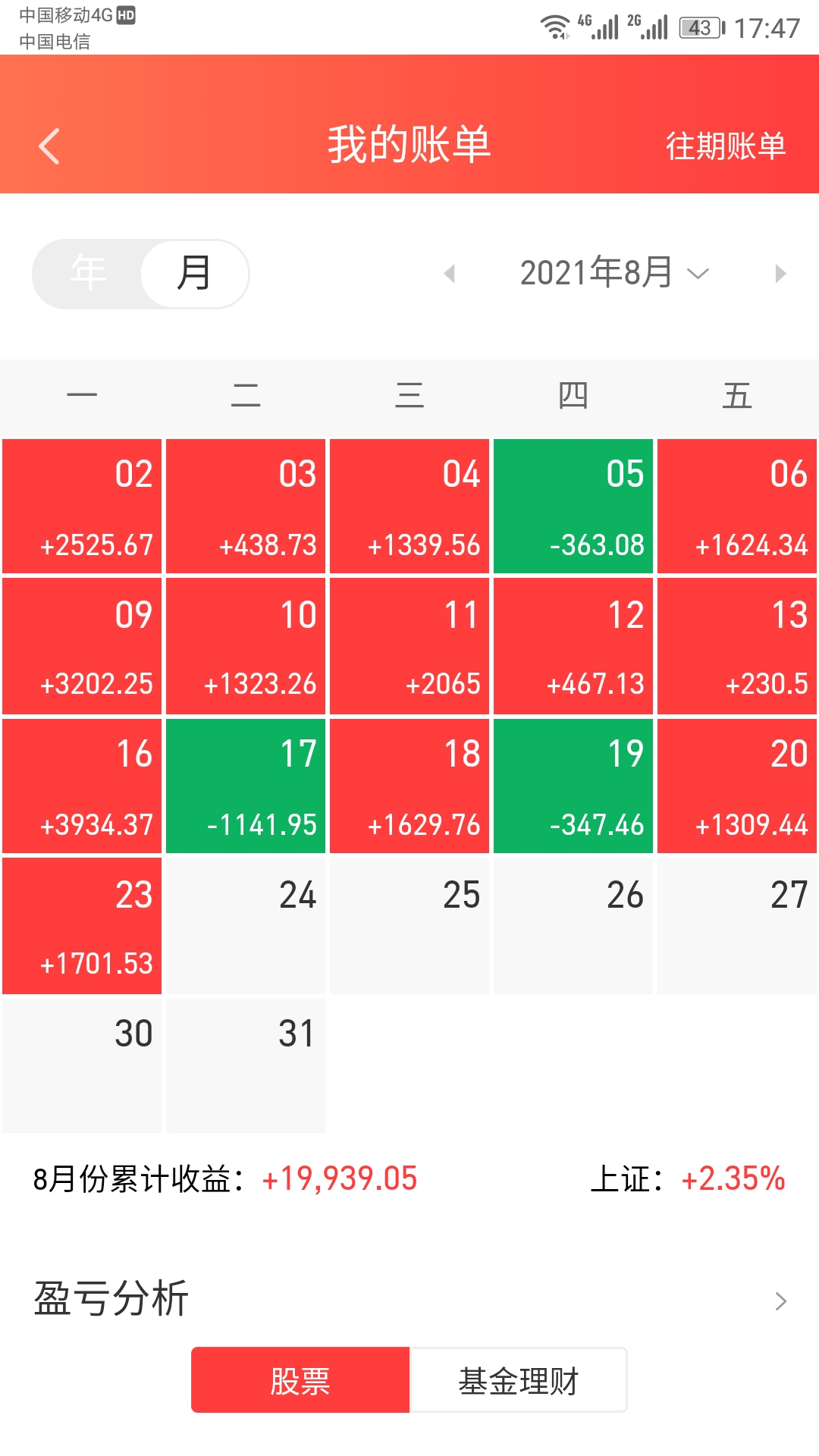Open August 17 loss -1141.95 cell

[x=246, y=786]
